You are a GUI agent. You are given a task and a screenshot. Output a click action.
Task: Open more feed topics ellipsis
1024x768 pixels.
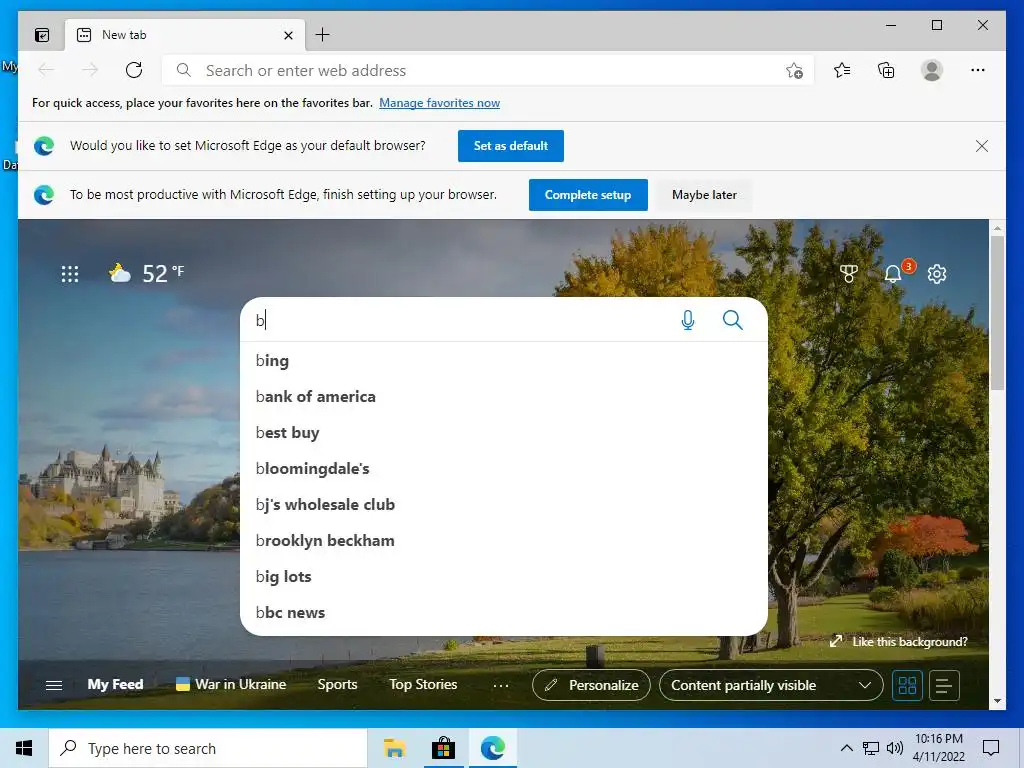tap(501, 685)
